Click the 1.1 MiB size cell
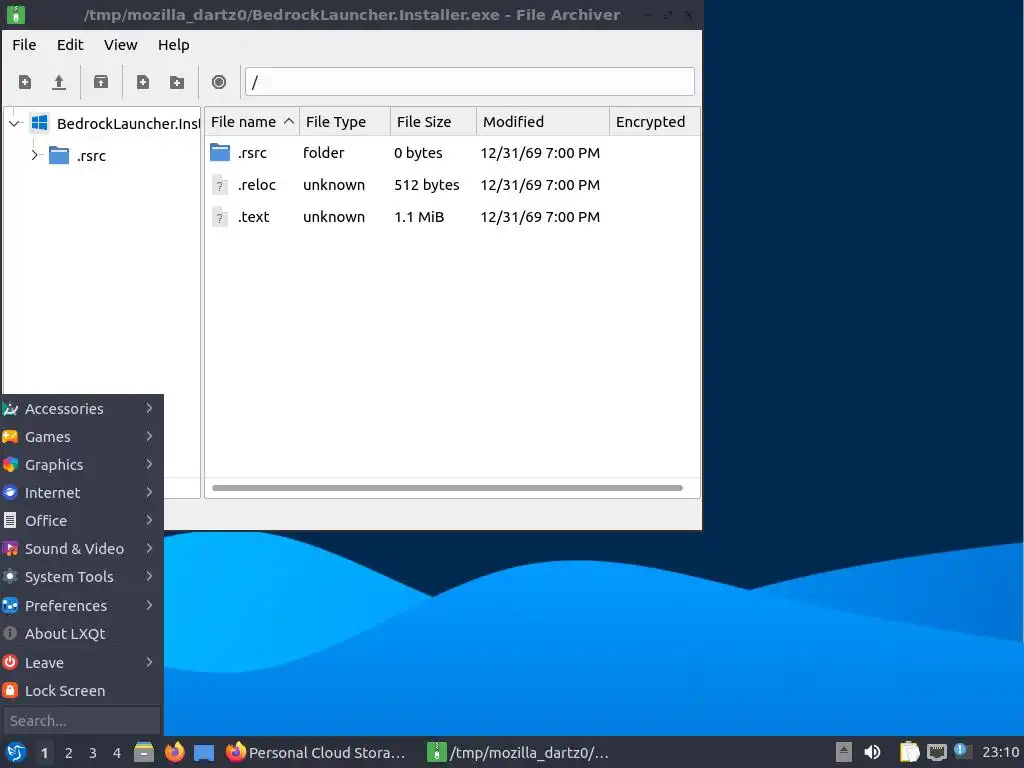The width and height of the screenshot is (1024, 768). pos(419,217)
